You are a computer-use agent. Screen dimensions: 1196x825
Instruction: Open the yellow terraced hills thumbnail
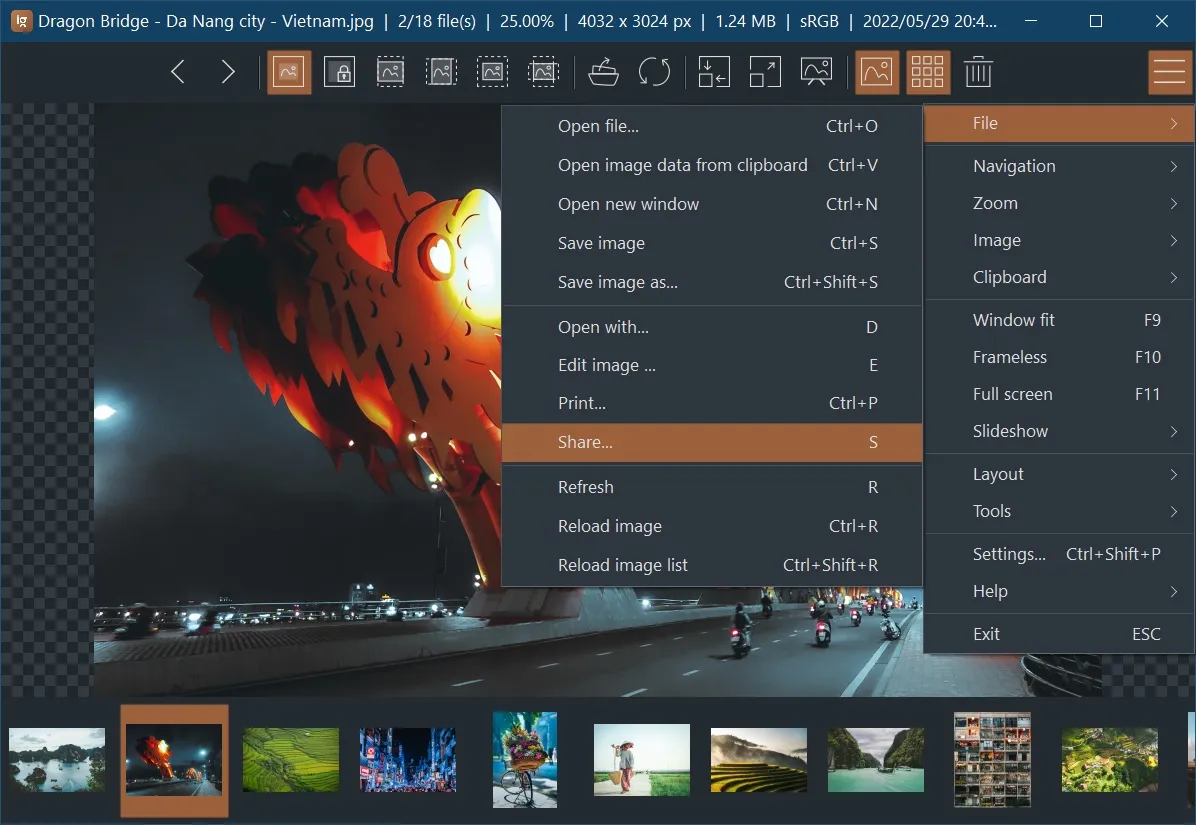coord(759,759)
